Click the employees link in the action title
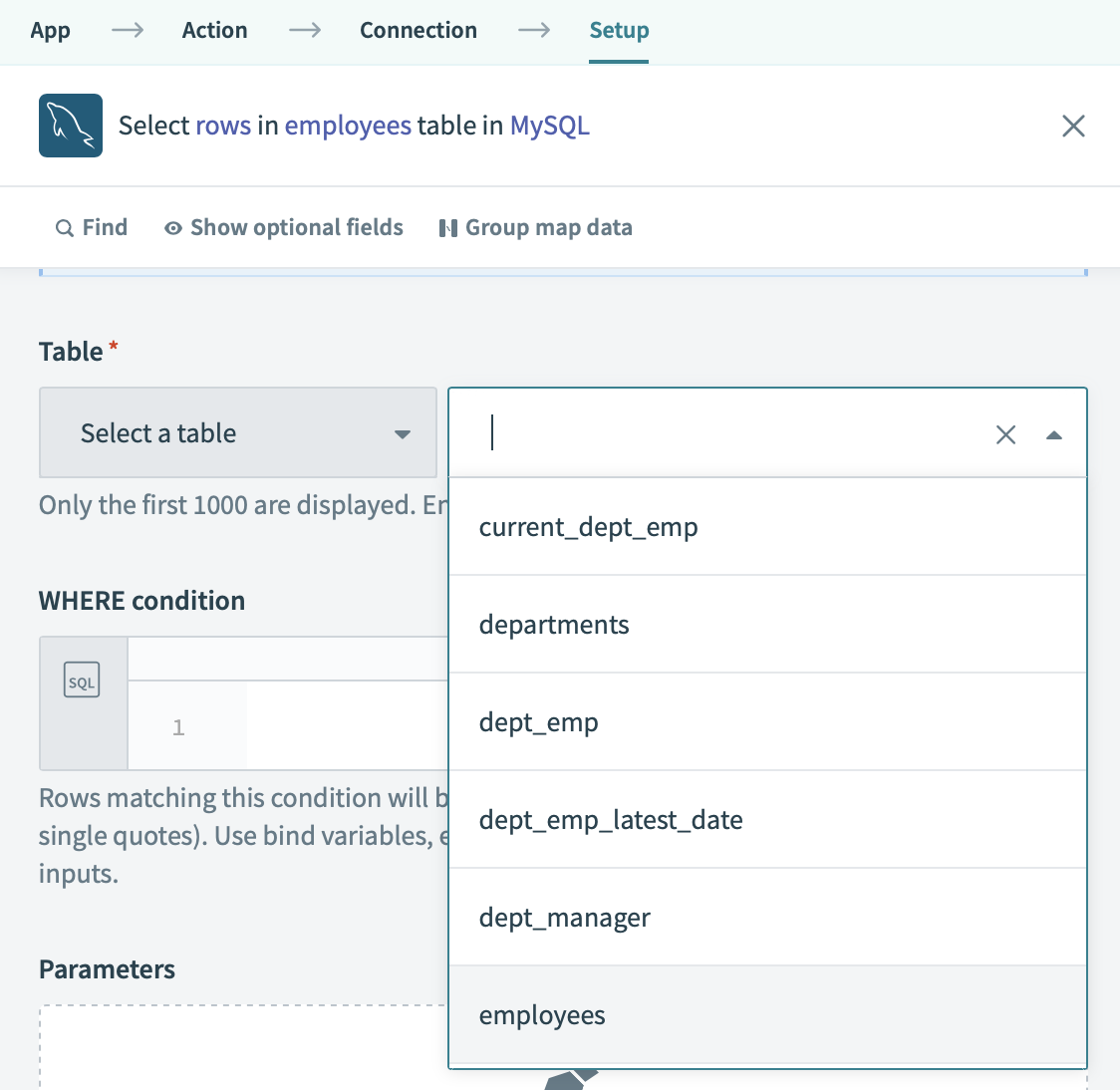 348,127
